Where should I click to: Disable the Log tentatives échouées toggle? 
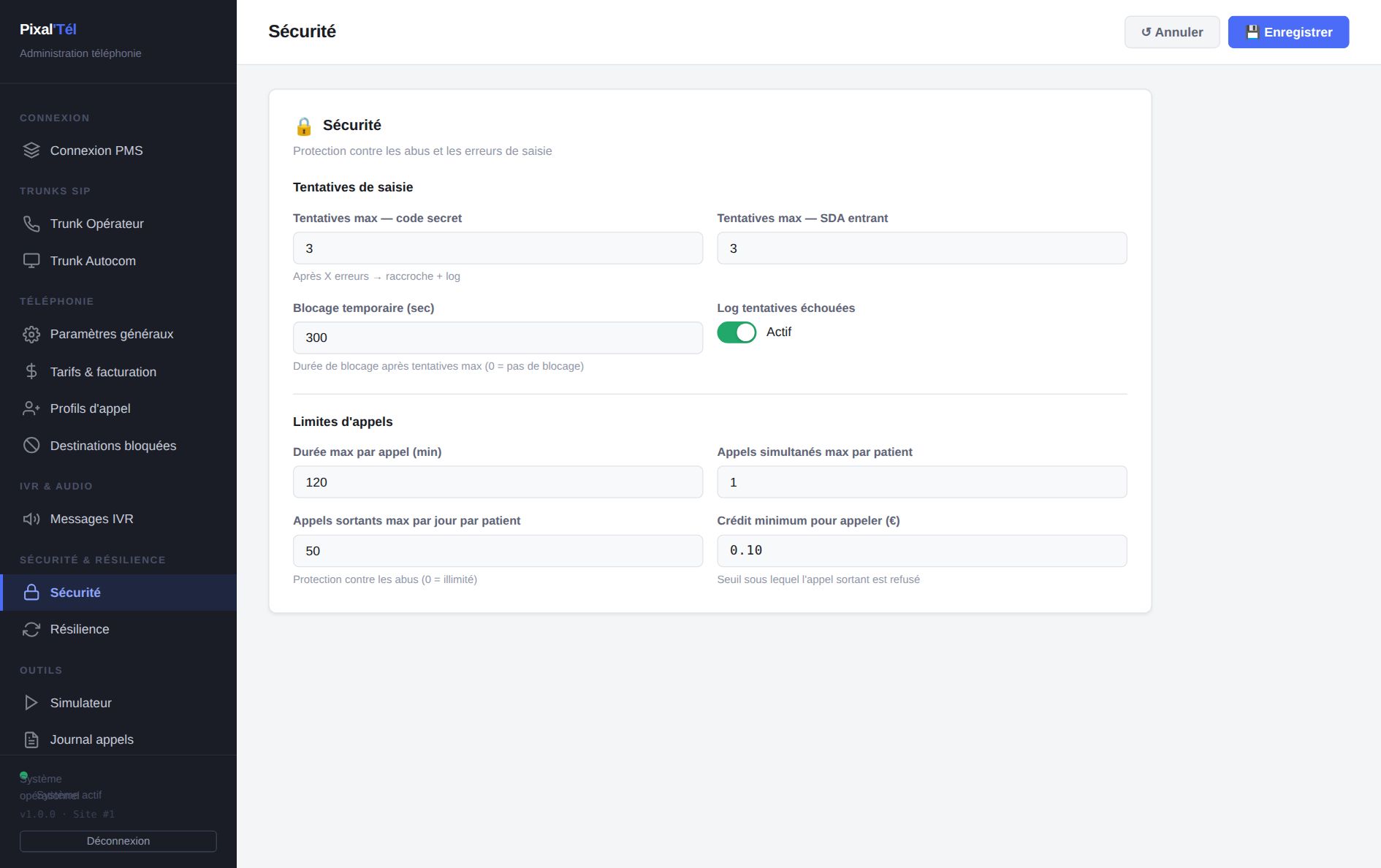[x=737, y=332]
